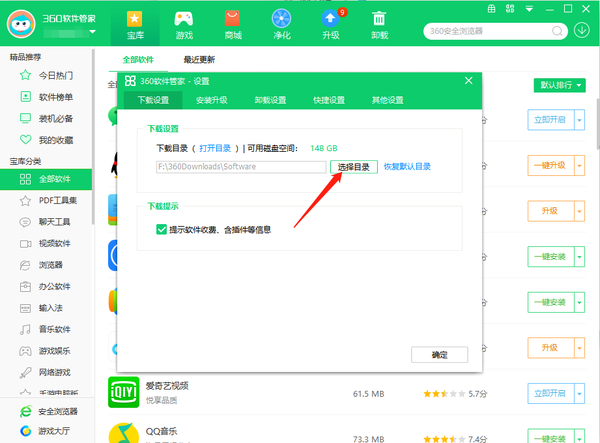The height and width of the screenshot is (443, 600).
Task: Switch to 安装升级 settings tab
Action: [x=211, y=100]
